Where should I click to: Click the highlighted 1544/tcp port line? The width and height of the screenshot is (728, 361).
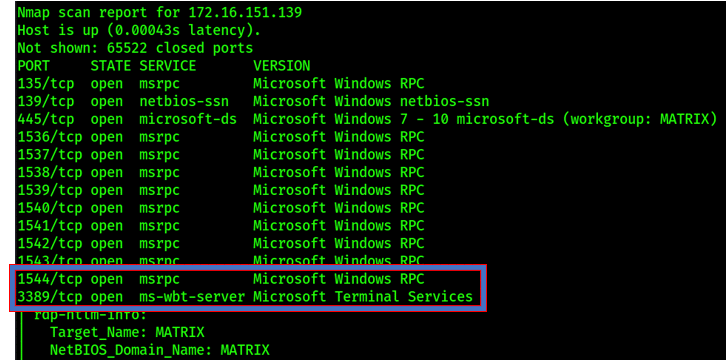pyautogui.click(x=221, y=279)
